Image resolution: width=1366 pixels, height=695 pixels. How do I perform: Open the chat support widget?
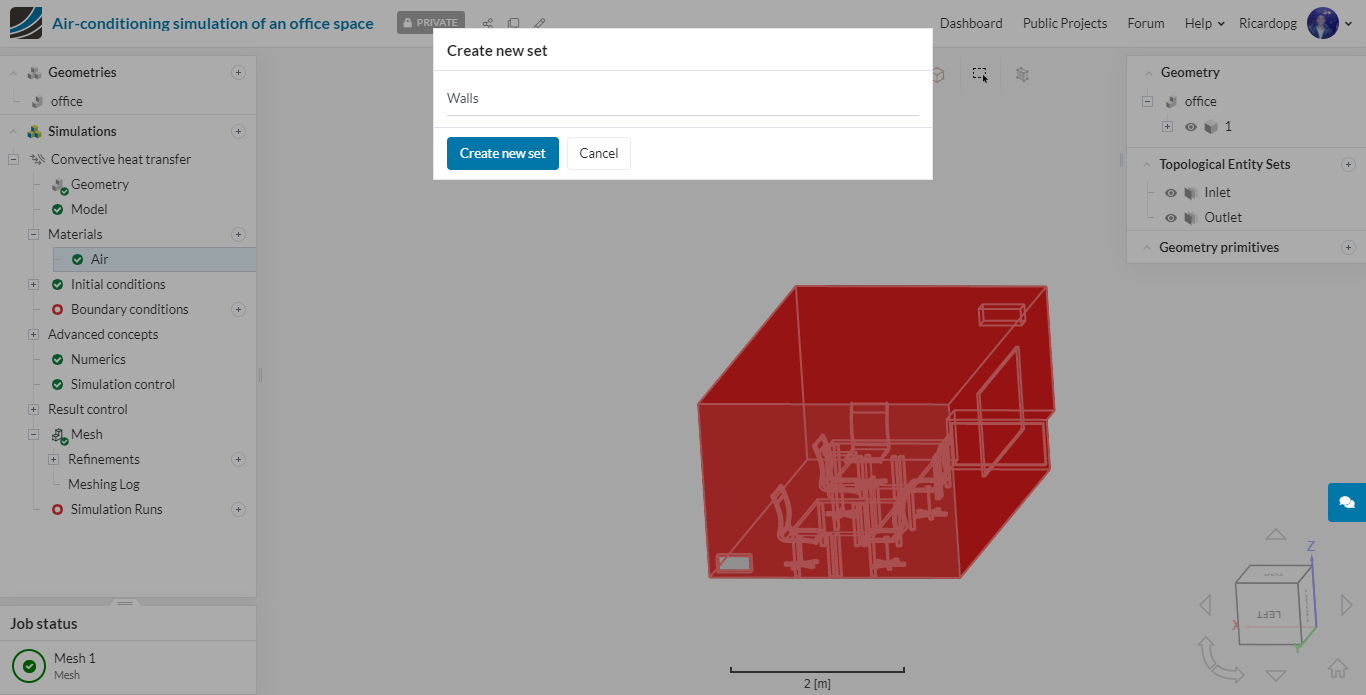[1346, 502]
